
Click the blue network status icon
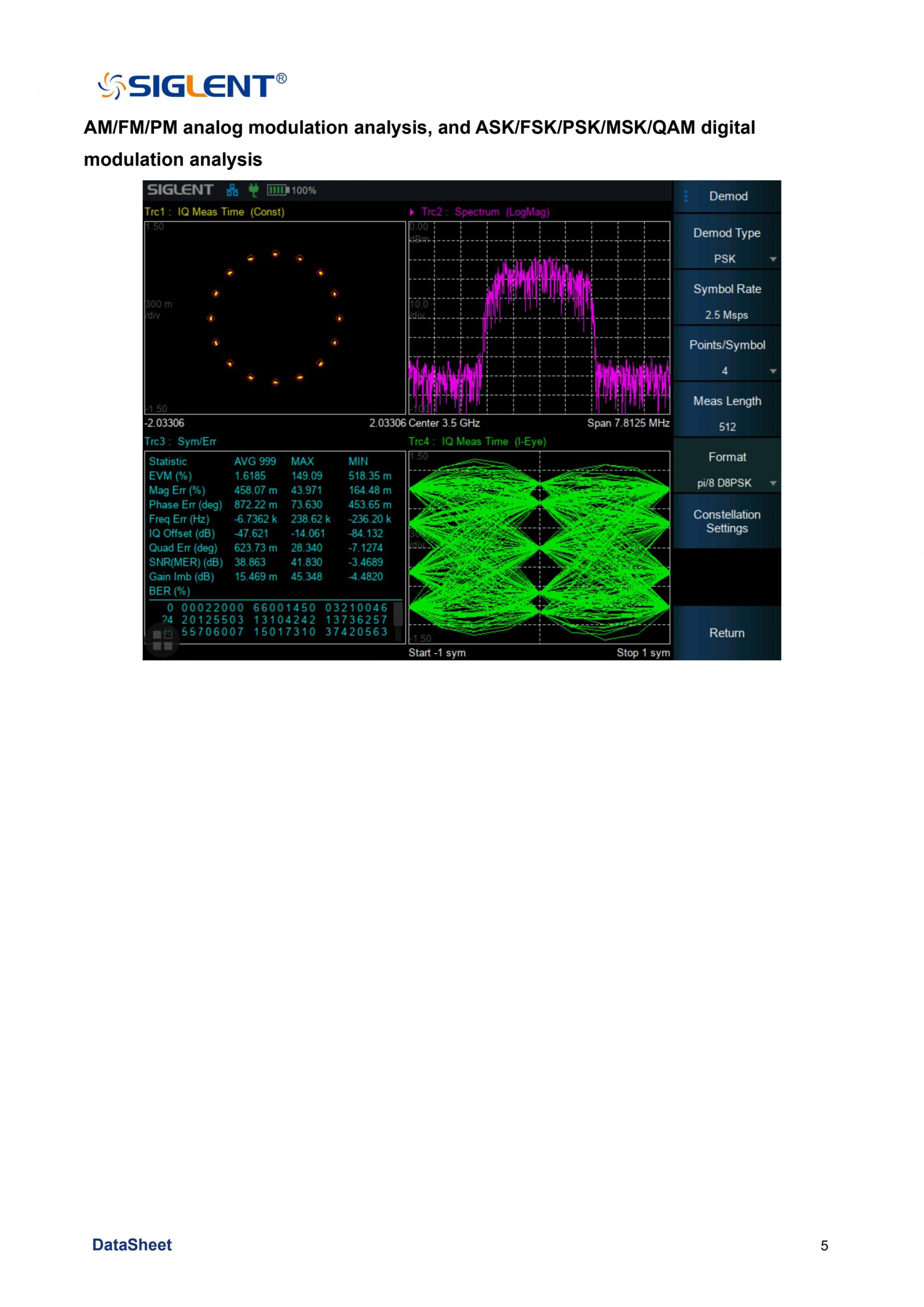(232, 190)
